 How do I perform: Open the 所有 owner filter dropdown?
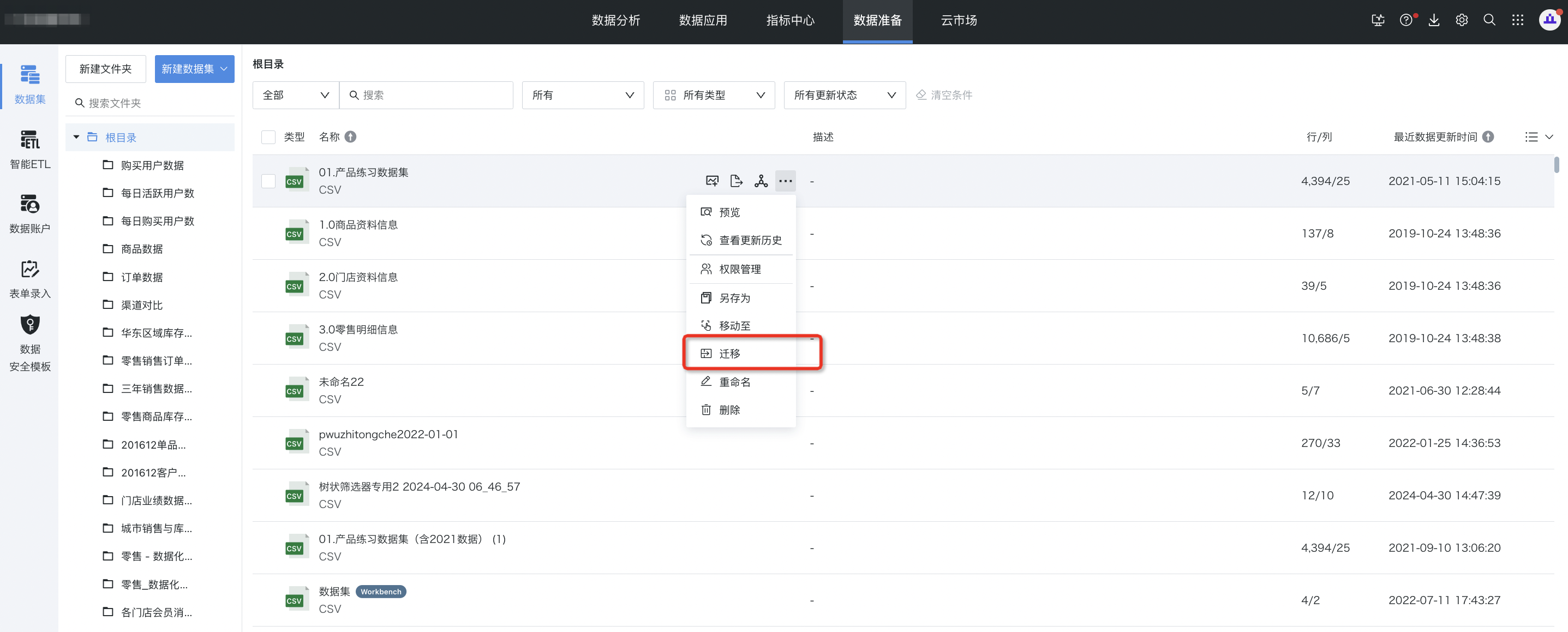point(583,95)
